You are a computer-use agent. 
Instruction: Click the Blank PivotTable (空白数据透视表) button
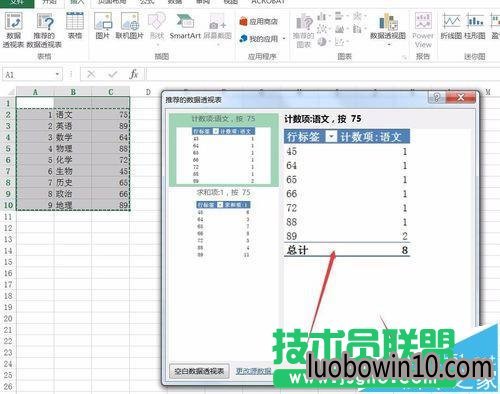click(x=199, y=371)
